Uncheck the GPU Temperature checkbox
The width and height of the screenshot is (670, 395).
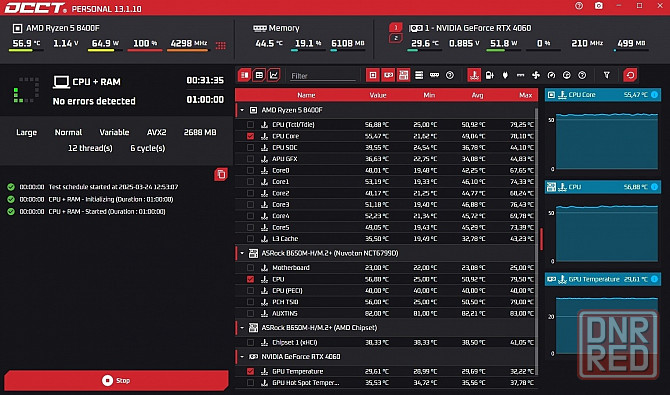(250, 371)
